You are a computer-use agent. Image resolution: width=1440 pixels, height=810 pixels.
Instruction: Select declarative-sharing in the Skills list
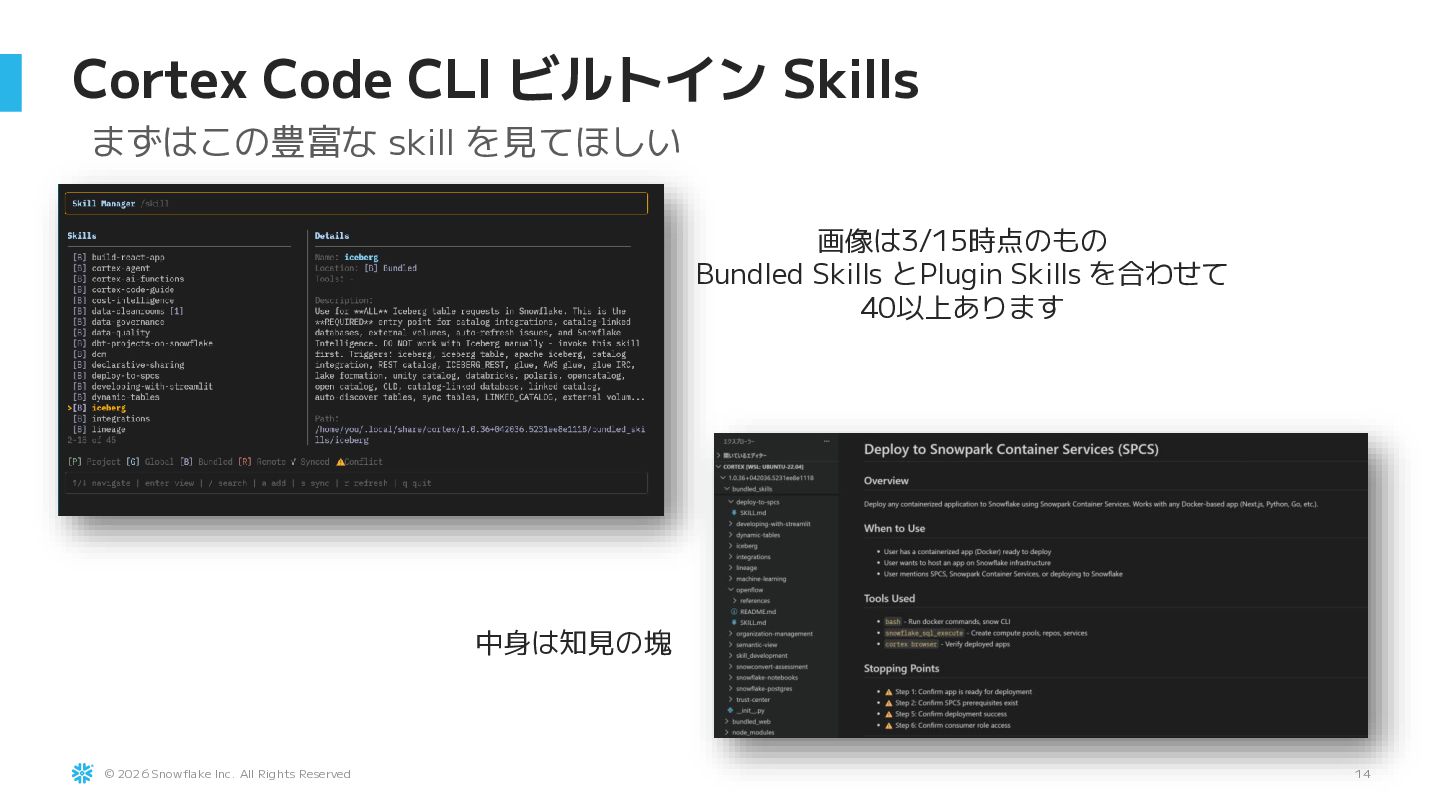[128, 365]
